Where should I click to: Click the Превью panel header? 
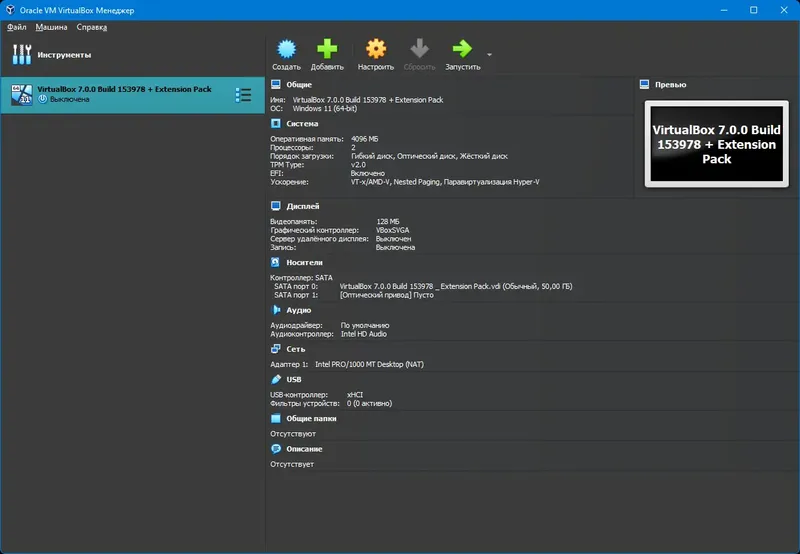click(x=670, y=85)
